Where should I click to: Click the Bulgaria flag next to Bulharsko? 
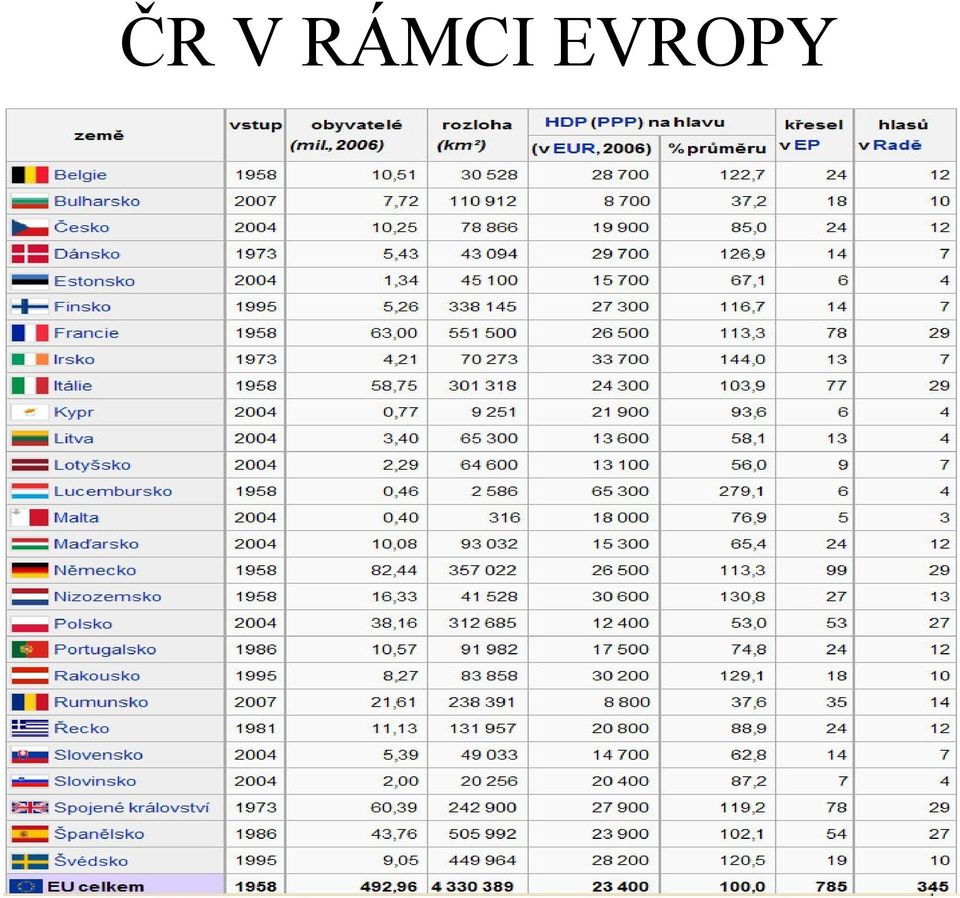point(29,201)
